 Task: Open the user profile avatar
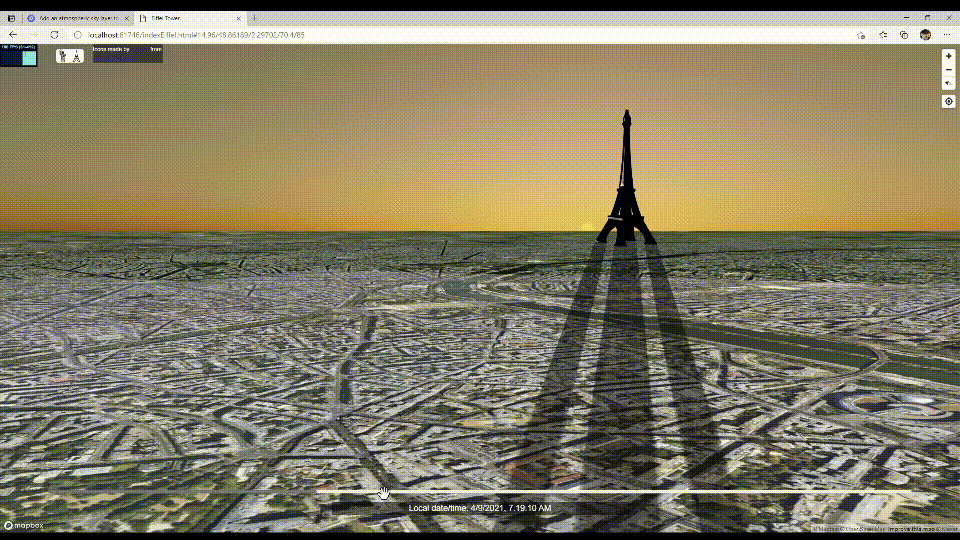[925, 35]
